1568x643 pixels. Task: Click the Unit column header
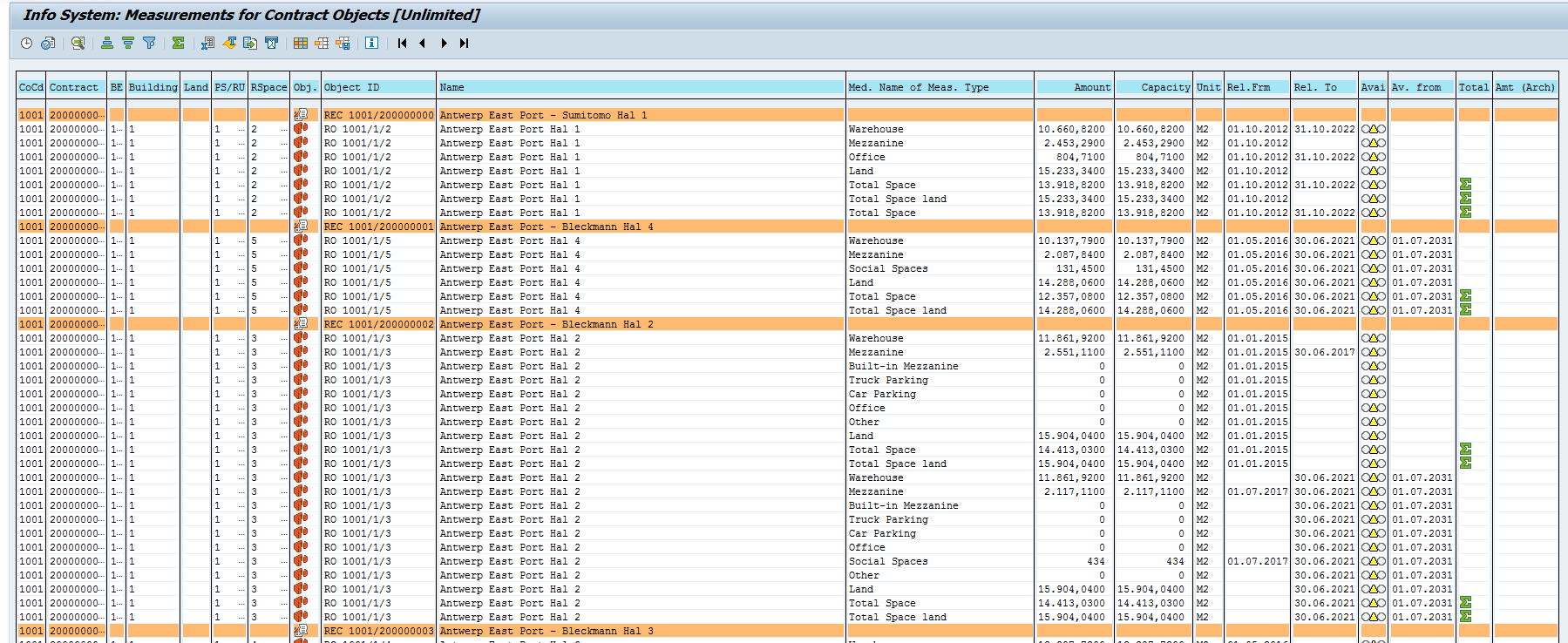1209,87
